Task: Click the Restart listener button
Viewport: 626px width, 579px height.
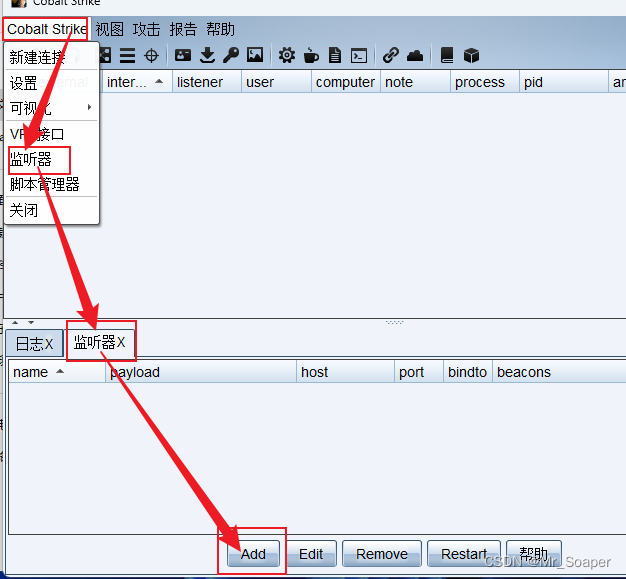Action: [x=464, y=554]
